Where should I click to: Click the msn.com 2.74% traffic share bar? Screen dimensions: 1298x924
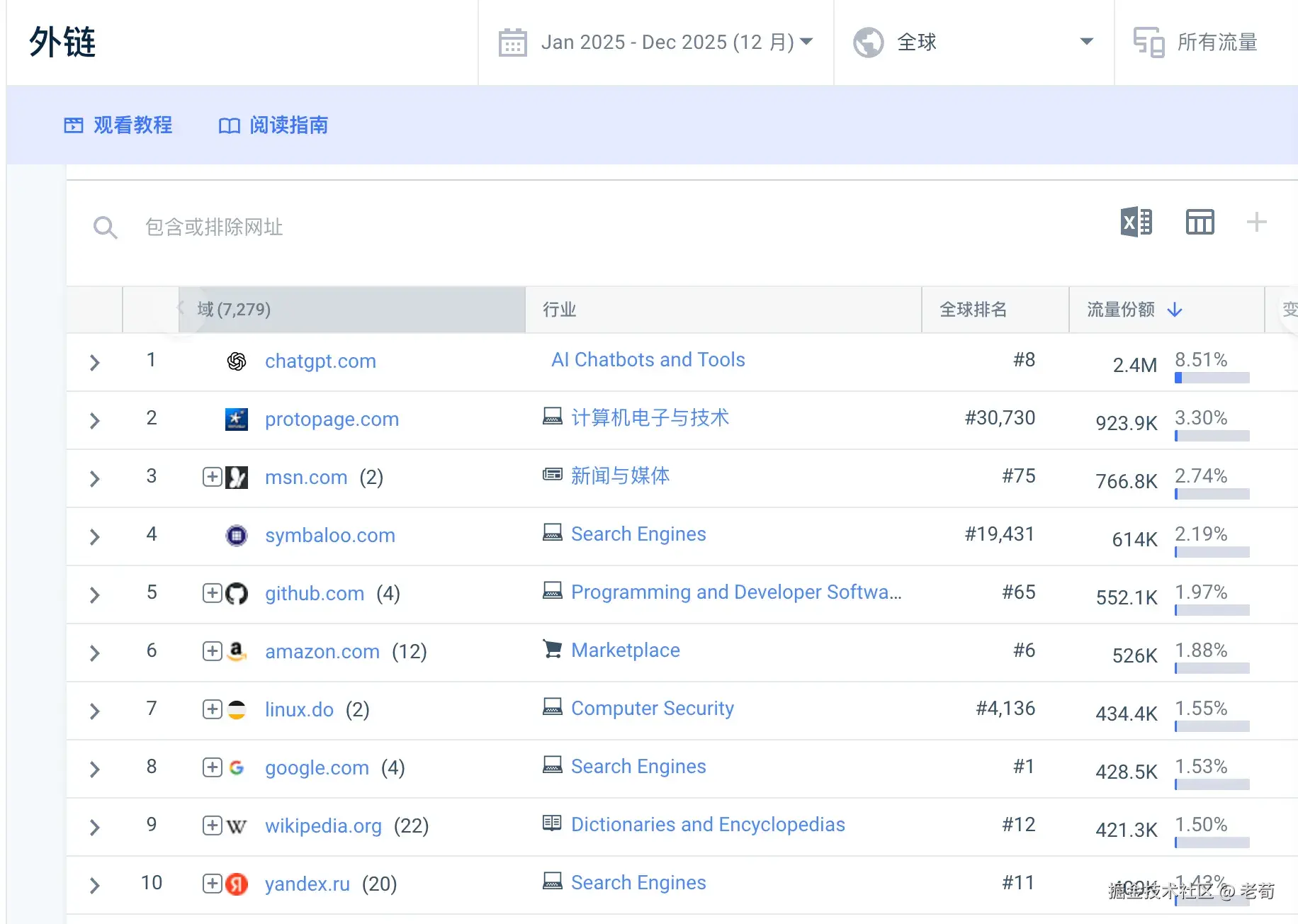(1212, 494)
